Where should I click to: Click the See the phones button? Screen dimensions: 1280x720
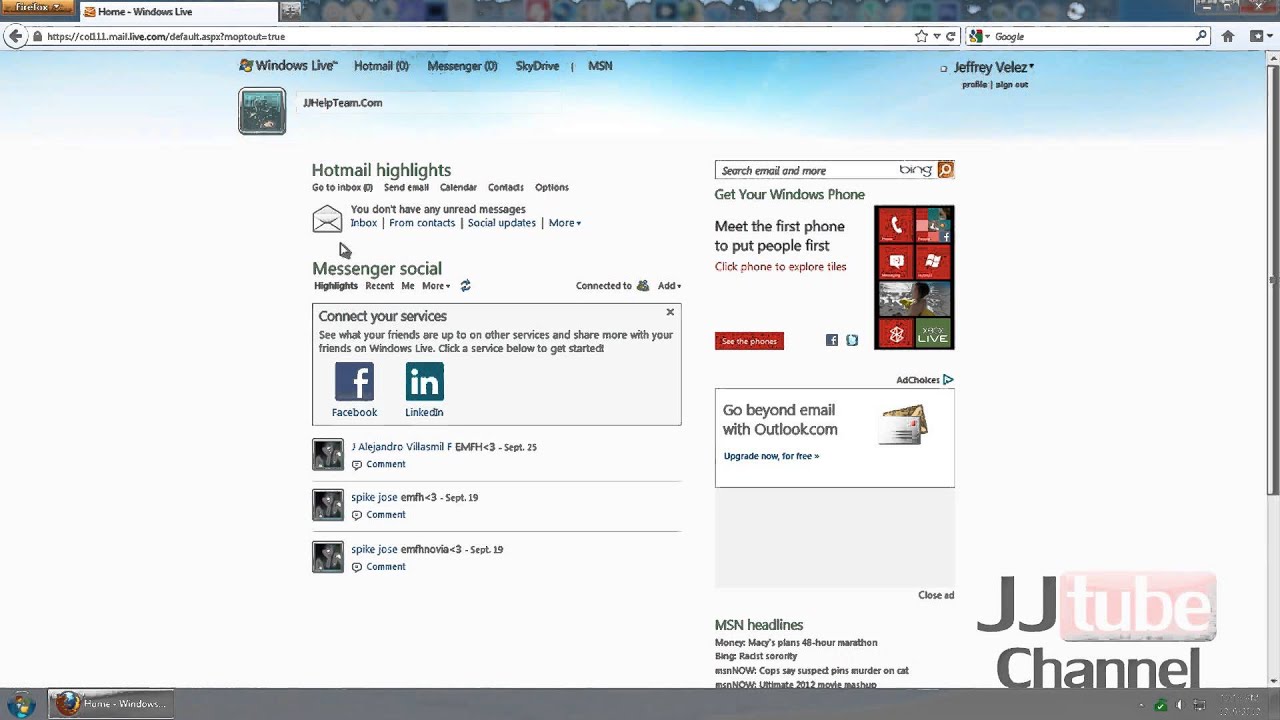(x=749, y=341)
